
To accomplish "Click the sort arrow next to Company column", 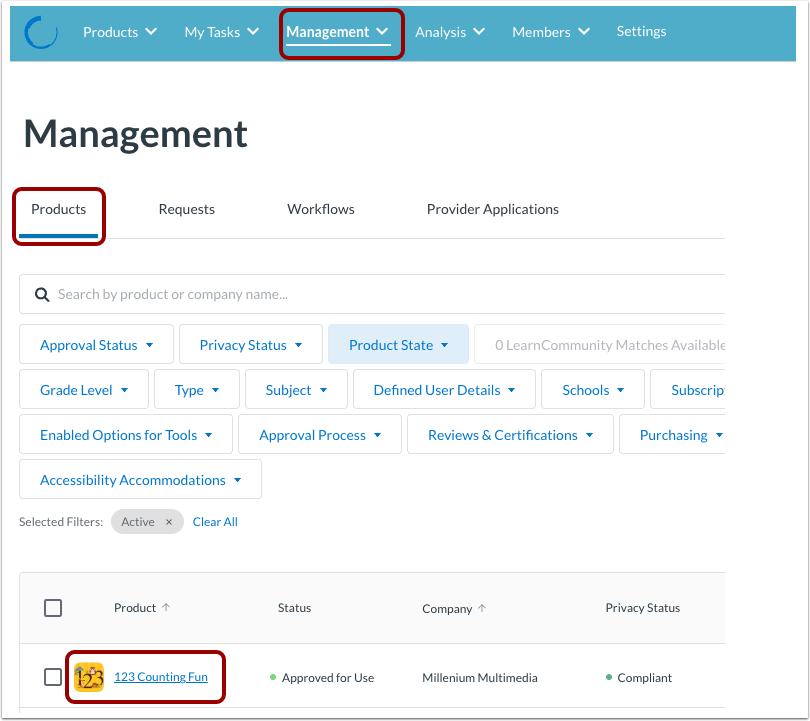I will (x=481, y=606).
